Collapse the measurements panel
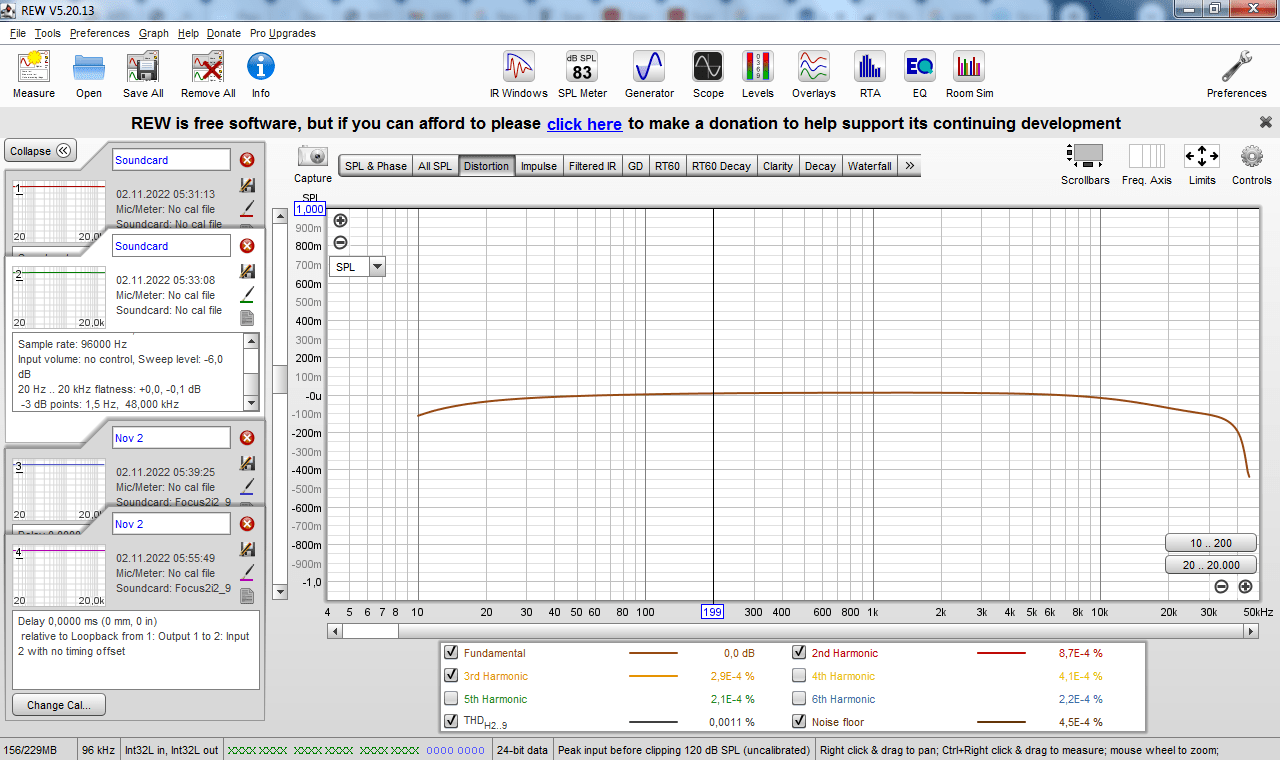This screenshot has width=1280, height=760. point(41,151)
